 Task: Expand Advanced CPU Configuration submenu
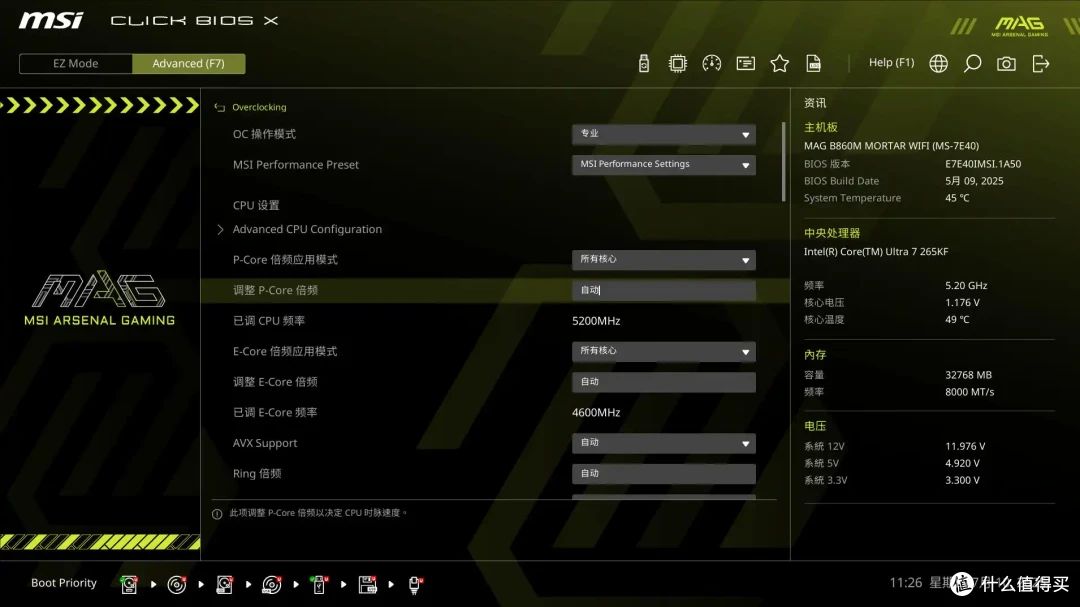[x=307, y=229]
